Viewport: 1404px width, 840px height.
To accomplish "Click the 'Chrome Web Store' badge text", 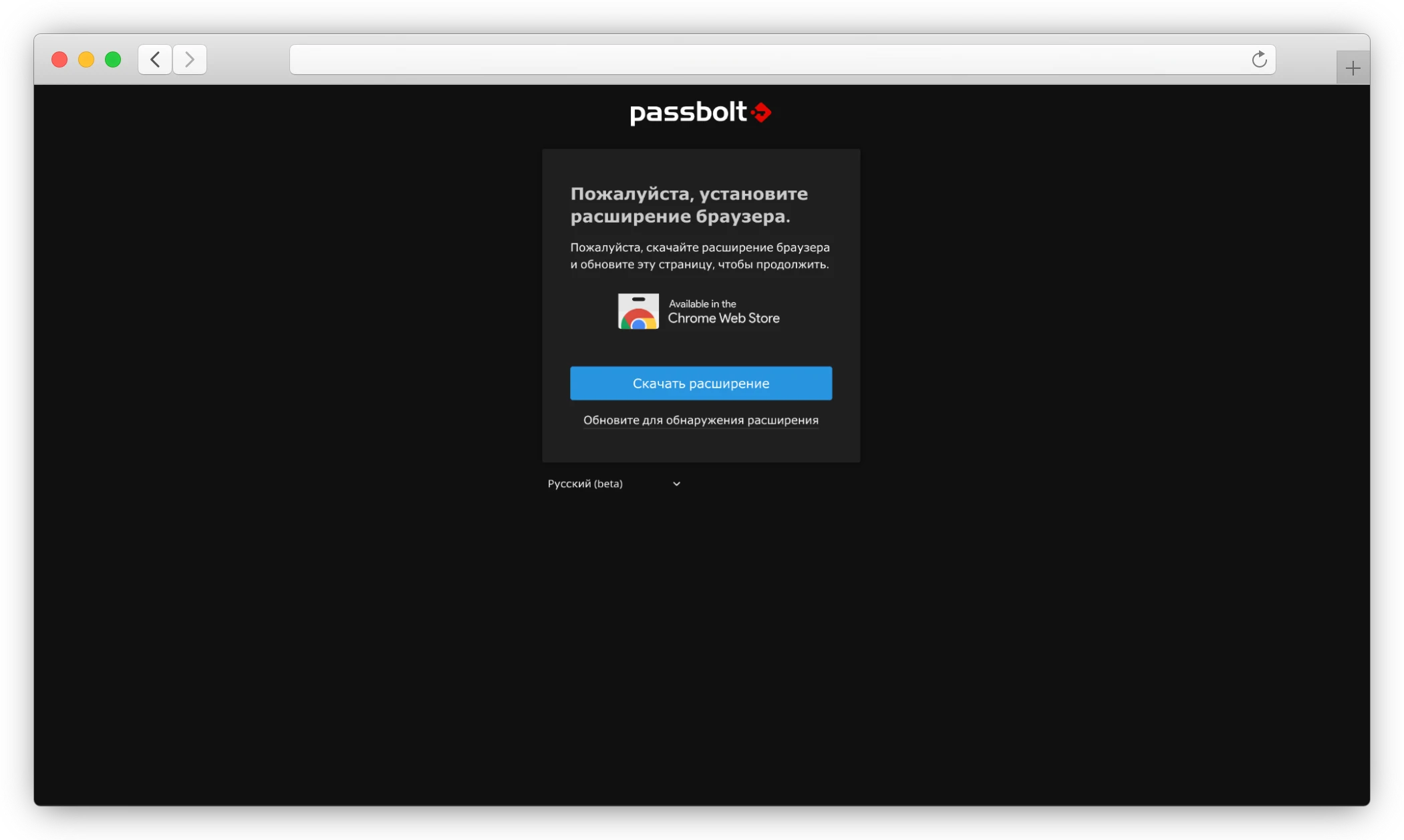I will point(724,319).
